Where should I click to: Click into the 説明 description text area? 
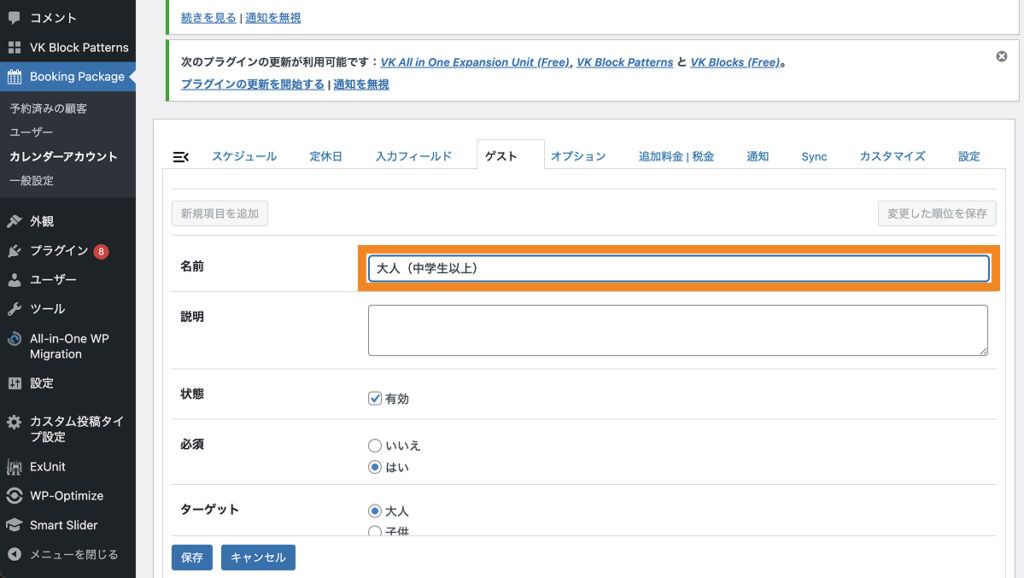click(677, 330)
